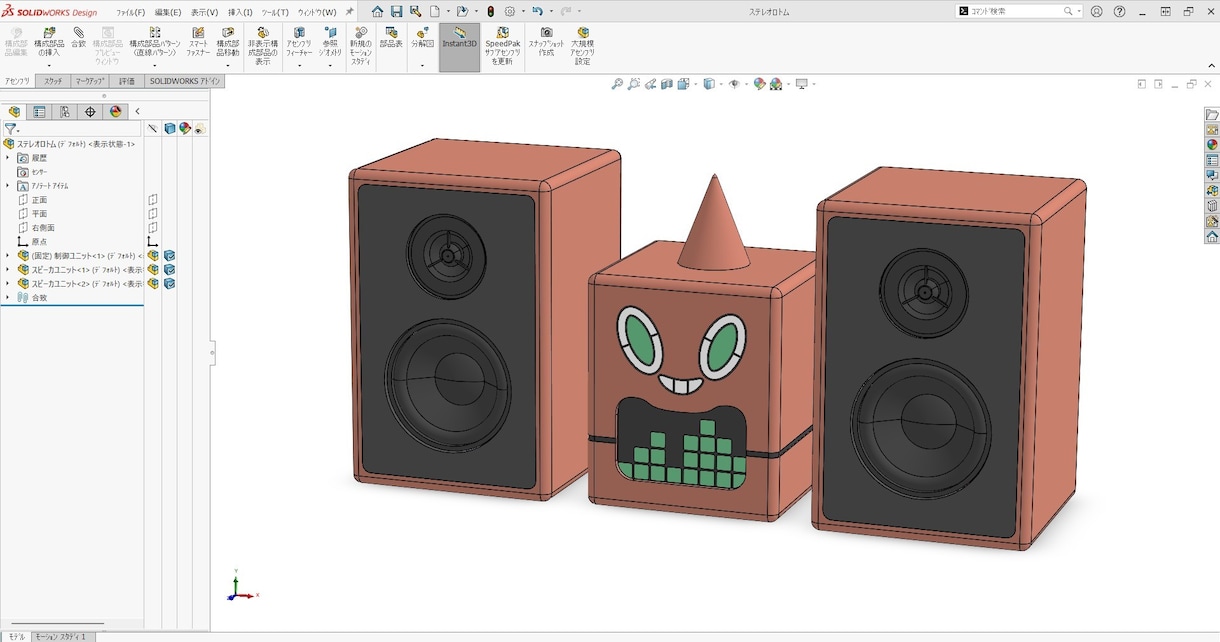Click Zoom to Area icon in view toolbar
The height and width of the screenshot is (642, 1220).
pyautogui.click(x=634, y=84)
